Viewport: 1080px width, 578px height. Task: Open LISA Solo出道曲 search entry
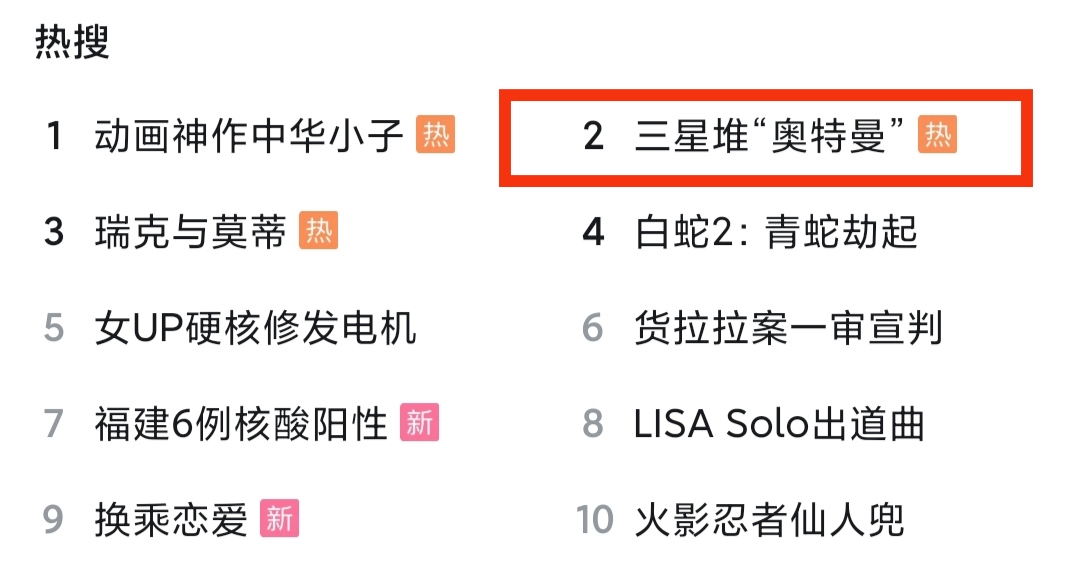pos(779,424)
